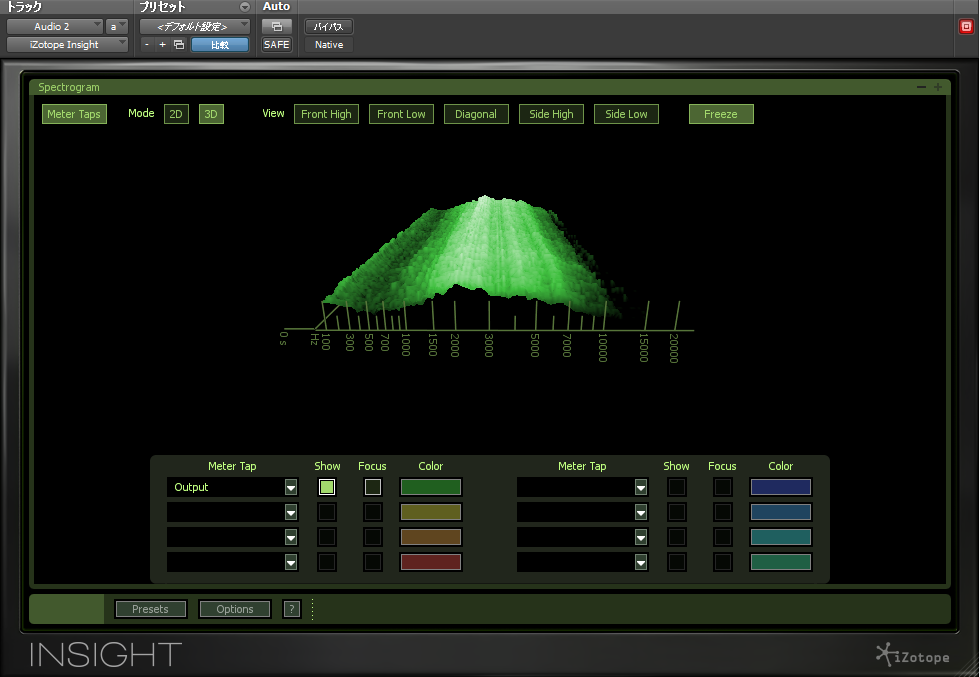Pick the dark green Output color swatch
The width and height of the screenshot is (980, 677).
click(x=431, y=487)
